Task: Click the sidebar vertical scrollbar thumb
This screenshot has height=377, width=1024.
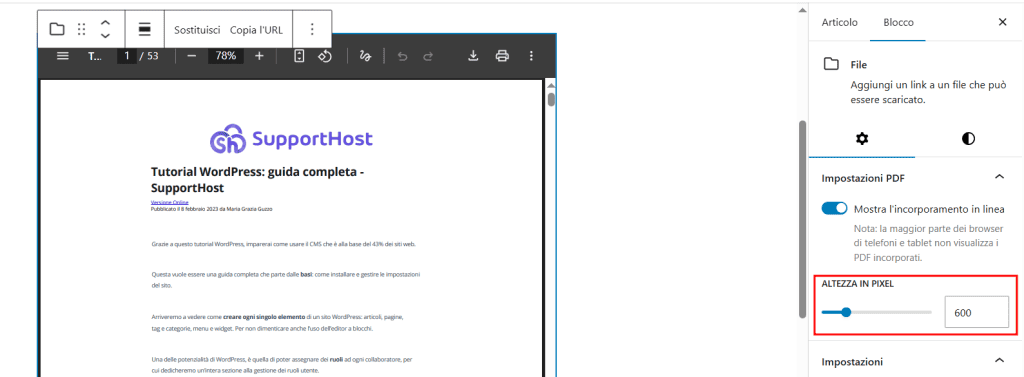Action: (803, 219)
